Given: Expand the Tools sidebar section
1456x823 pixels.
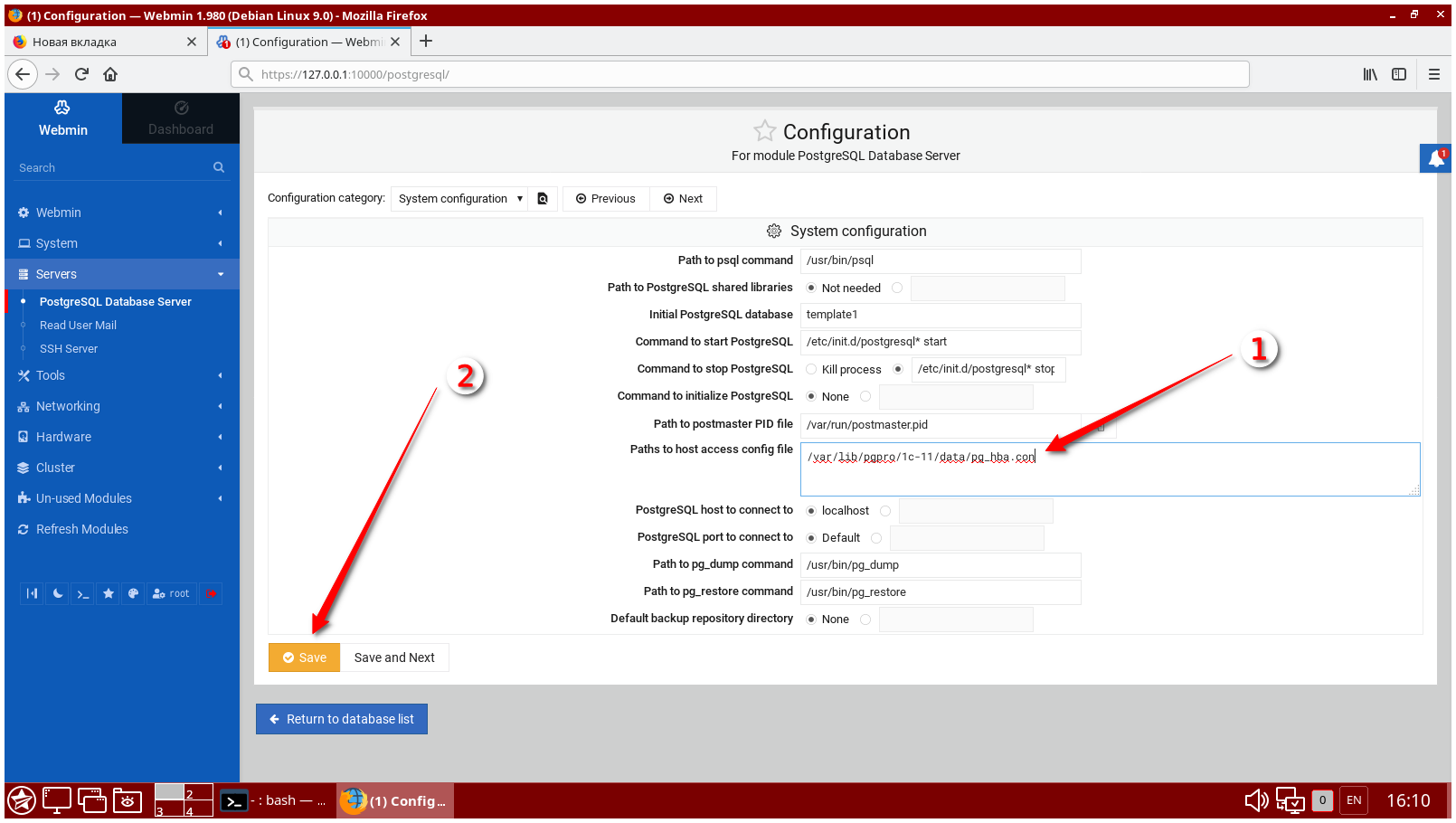Looking at the screenshot, I should click(x=122, y=375).
